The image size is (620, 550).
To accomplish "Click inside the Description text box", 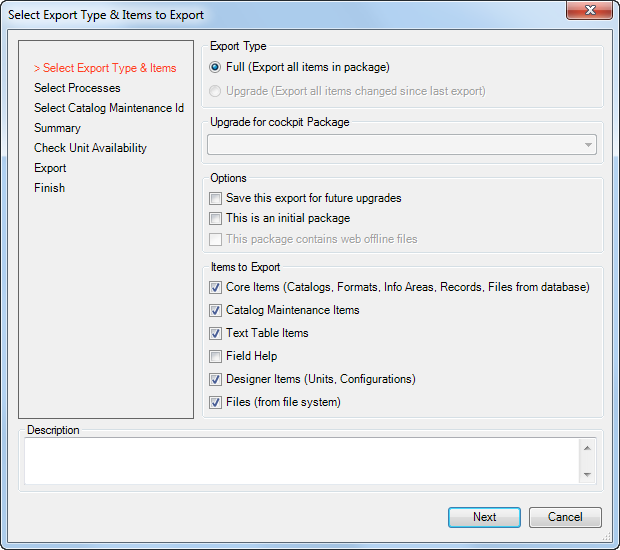I will tap(302, 461).
